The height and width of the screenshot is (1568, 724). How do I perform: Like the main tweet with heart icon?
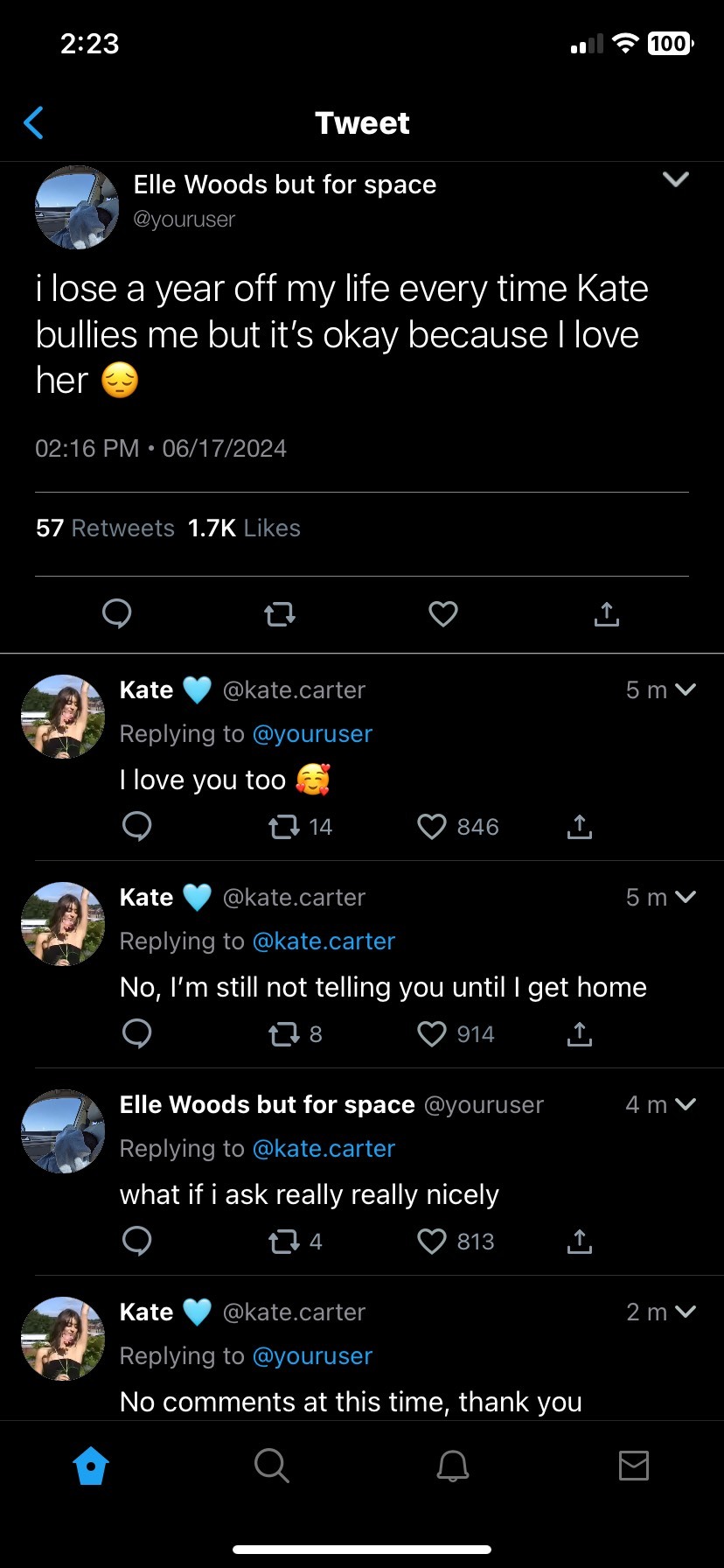point(443,614)
